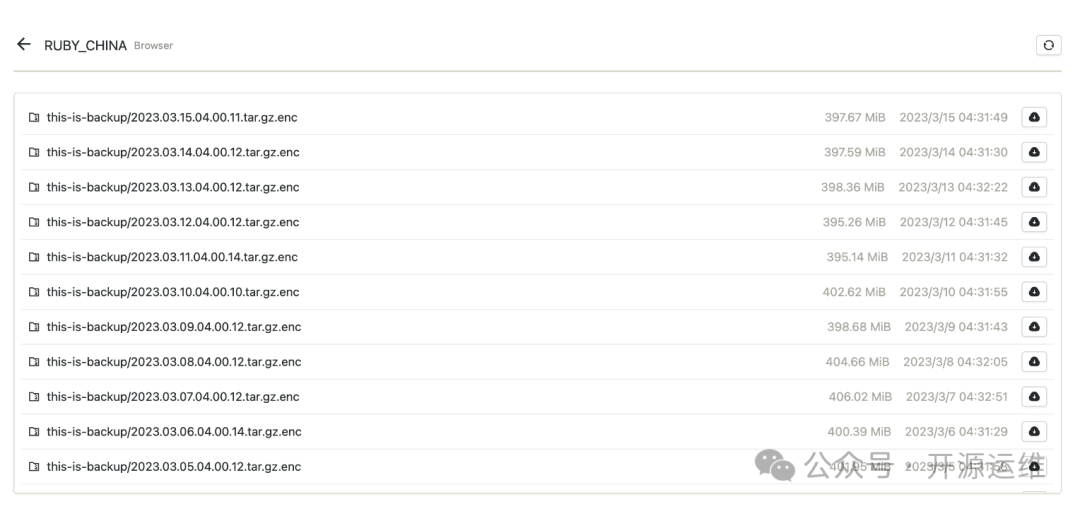
Task: Click the RUBY_CHINA bucket title
Action: pyautogui.click(x=85, y=45)
